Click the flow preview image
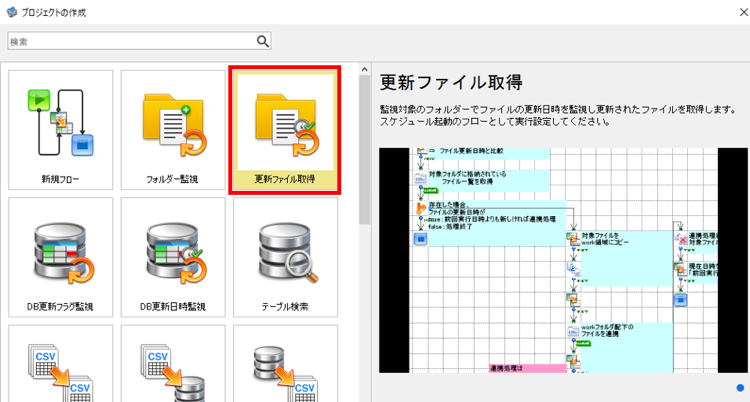 coord(563,260)
